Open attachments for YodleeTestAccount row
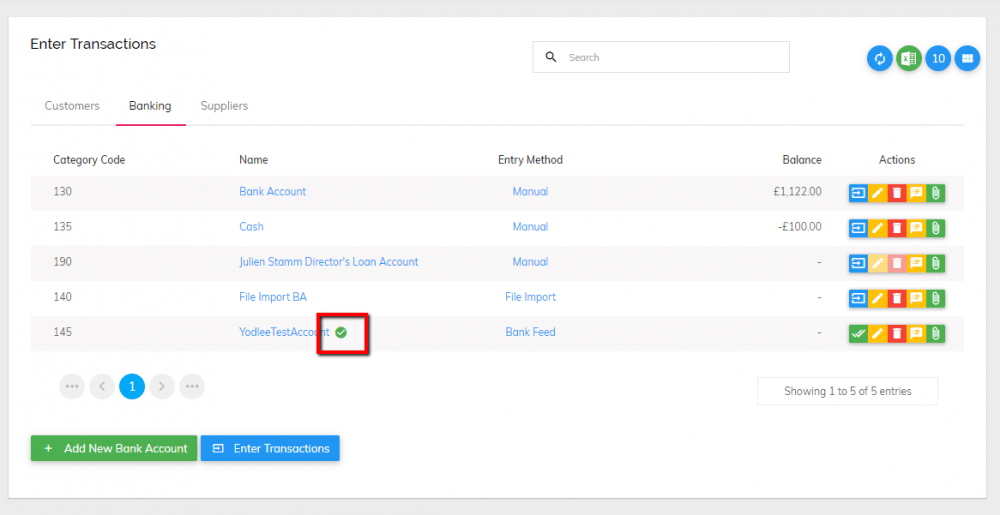The image size is (1000, 515). coord(936,333)
